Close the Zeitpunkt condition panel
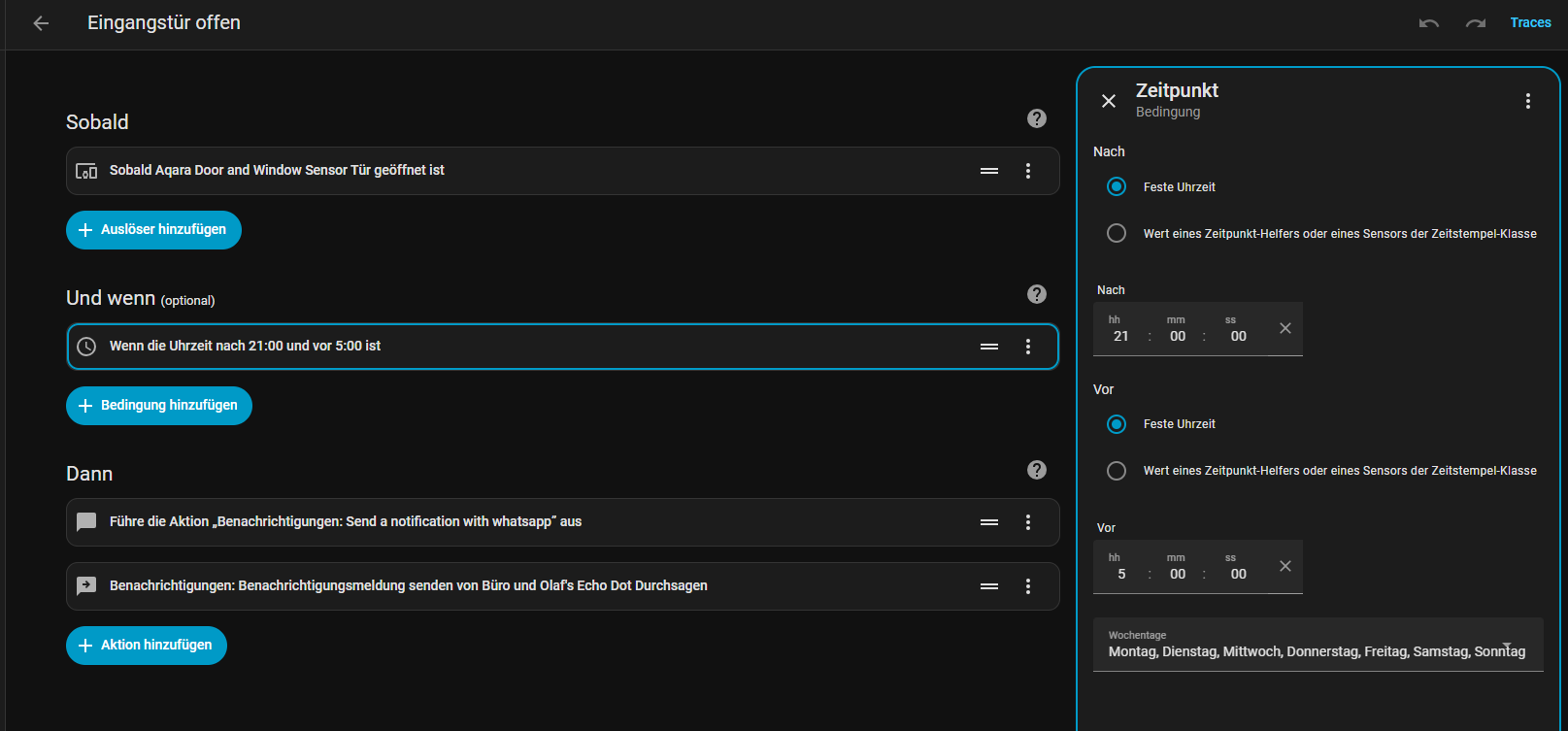Viewport: 1568px width, 731px height. 1109,101
